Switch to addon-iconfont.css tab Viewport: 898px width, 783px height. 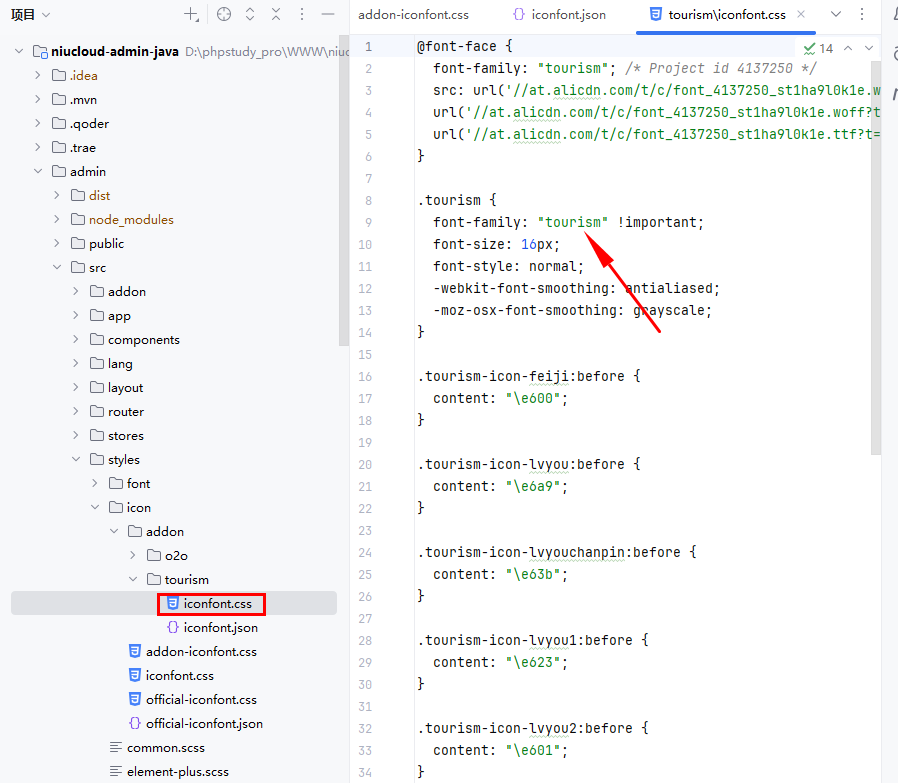[x=413, y=15]
